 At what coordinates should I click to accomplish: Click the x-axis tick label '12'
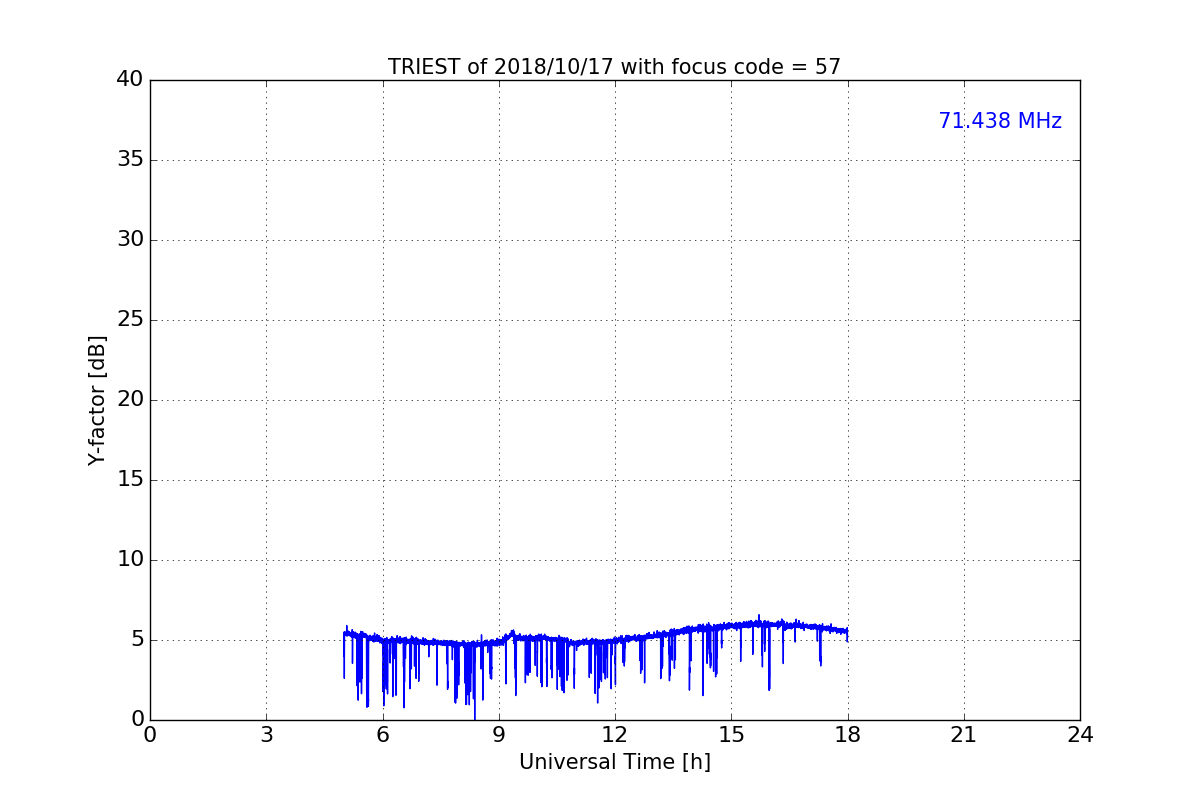[615, 735]
